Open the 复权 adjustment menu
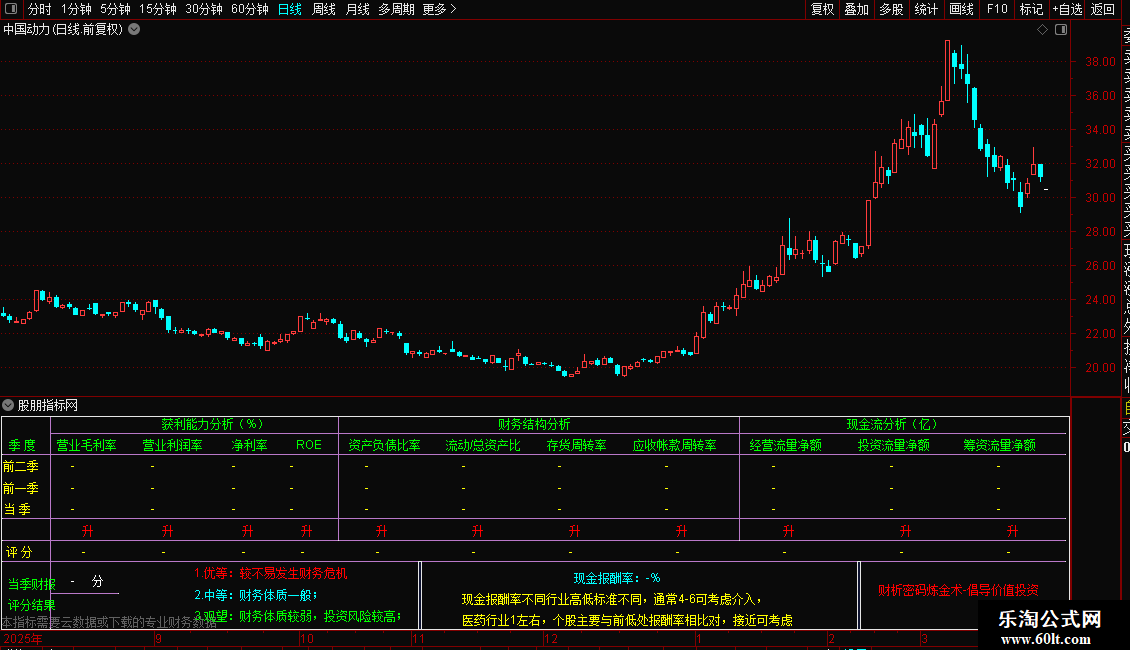Viewport: 1130px width, 650px height. pyautogui.click(x=822, y=9)
